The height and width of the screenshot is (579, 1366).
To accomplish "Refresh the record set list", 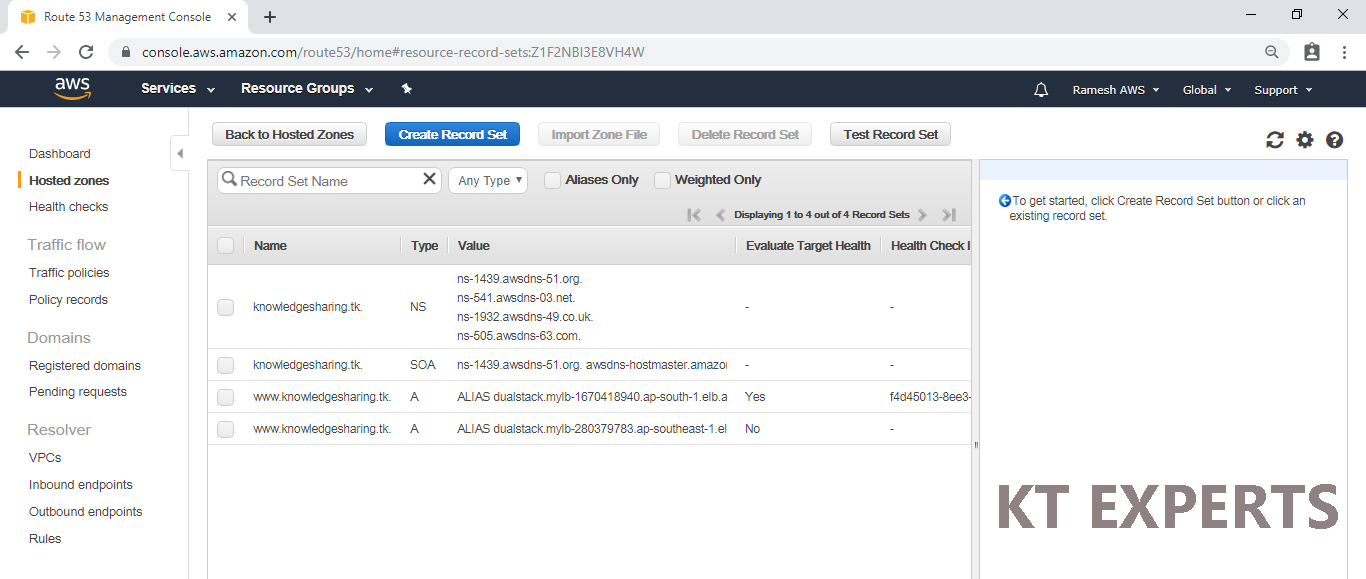I will coord(1274,140).
